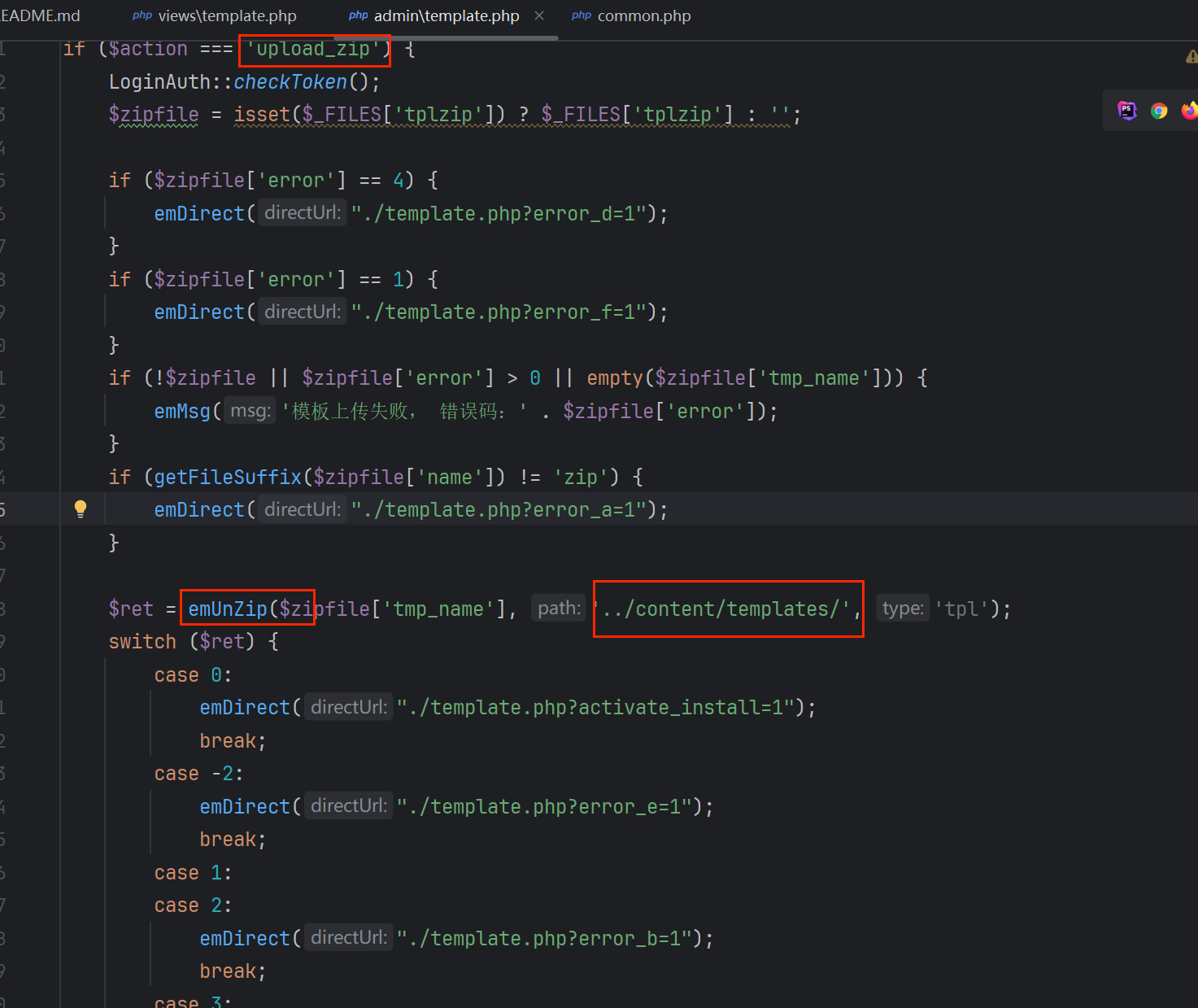This screenshot has height=1008, width=1198.
Task: Click the emUnZip function call
Action: point(227,609)
